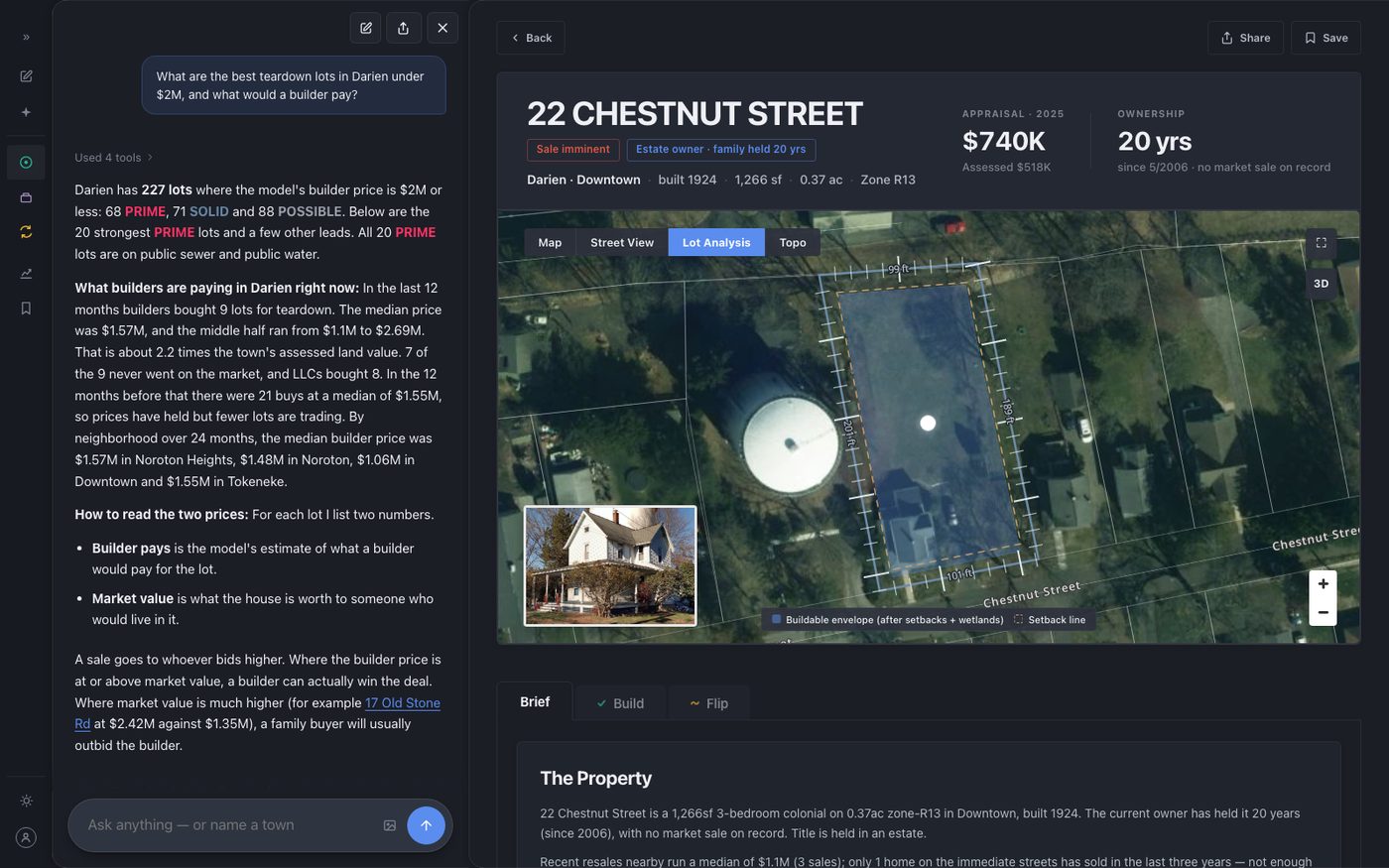Viewport: 1389px width, 868px height.
Task: Select the green circular target icon in sidebar
Action: click(26, 163)
